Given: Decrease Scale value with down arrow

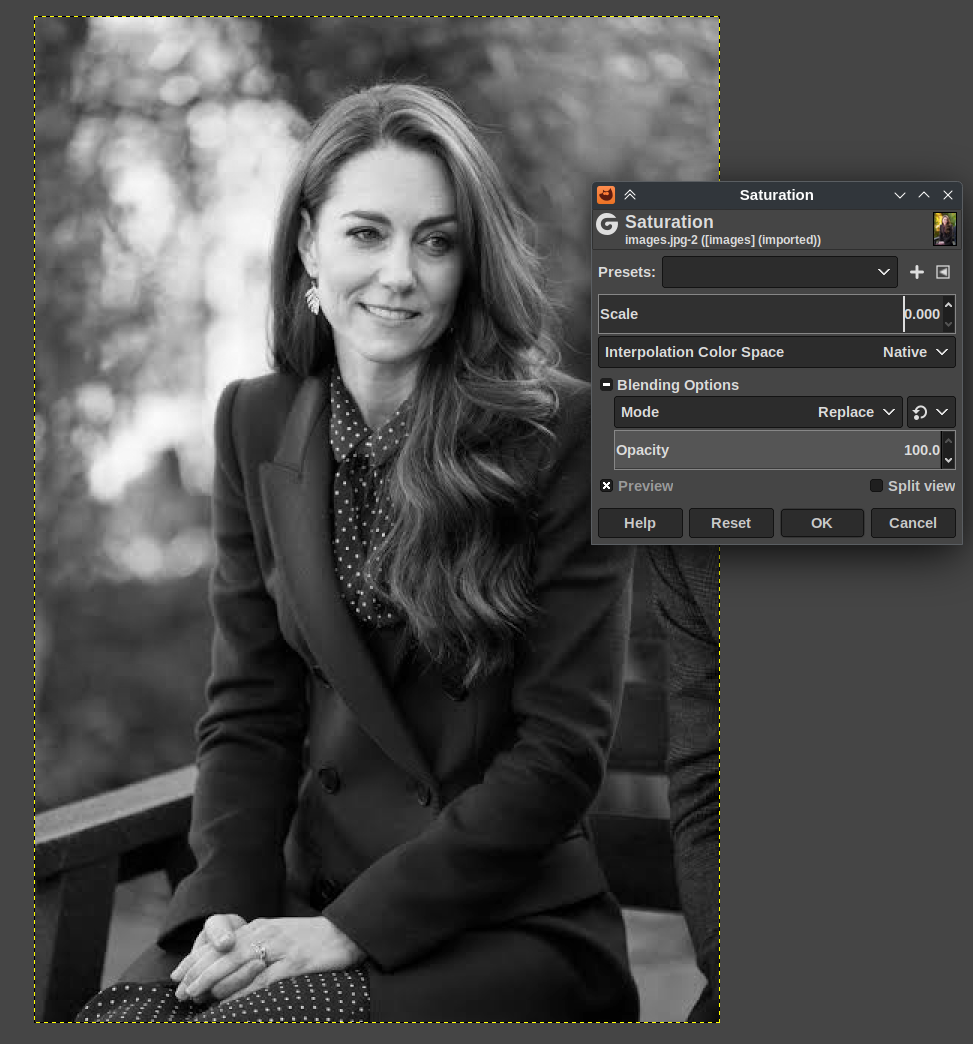Looking at the screenshot, I should click(948, 324).
